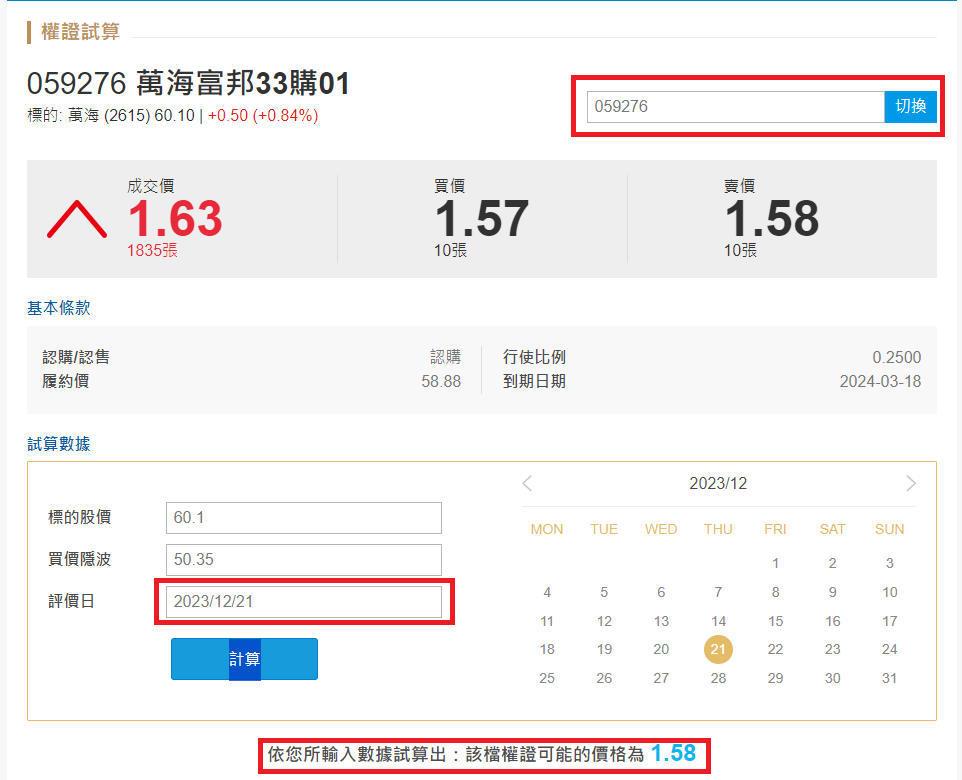The height and width of the screenshot is (780, 962).
Task: Select December 13 on the calendar
Action: pyautogui.click(x=661, y=621)
